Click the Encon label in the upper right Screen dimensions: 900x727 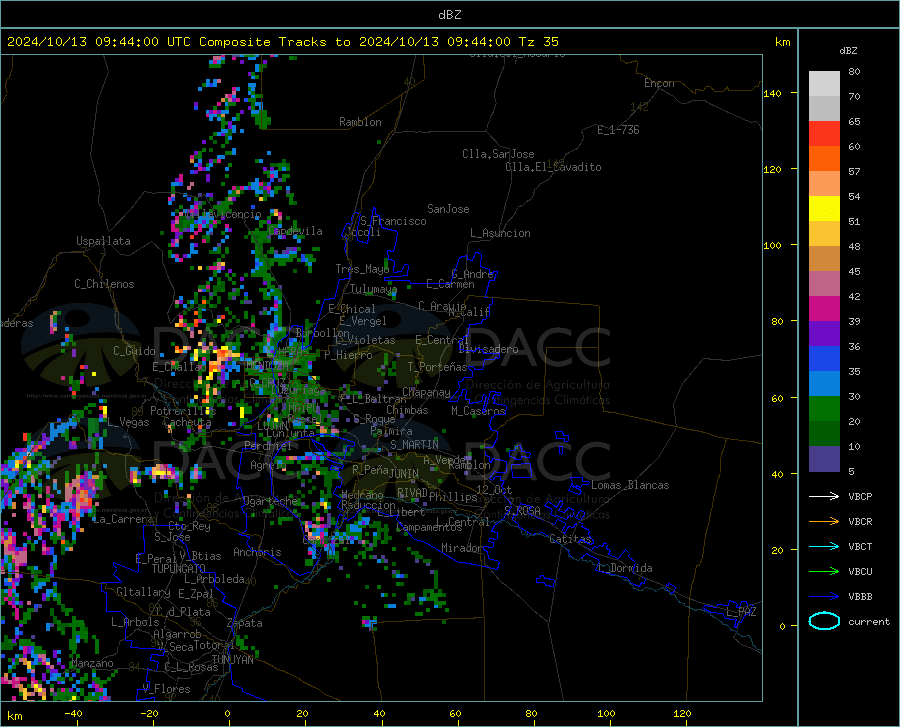click(x=659, y=83)
